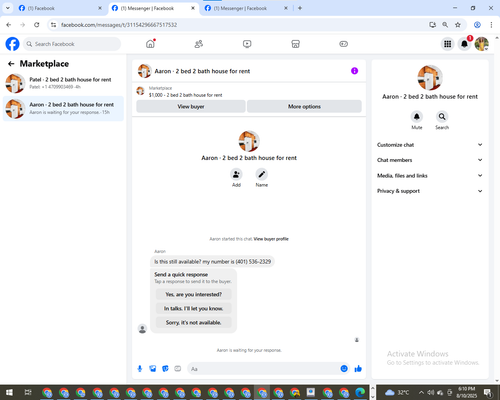500x400 pixels.
Task: Open the tab search dropdown arrow
Action: click(8, 8)
